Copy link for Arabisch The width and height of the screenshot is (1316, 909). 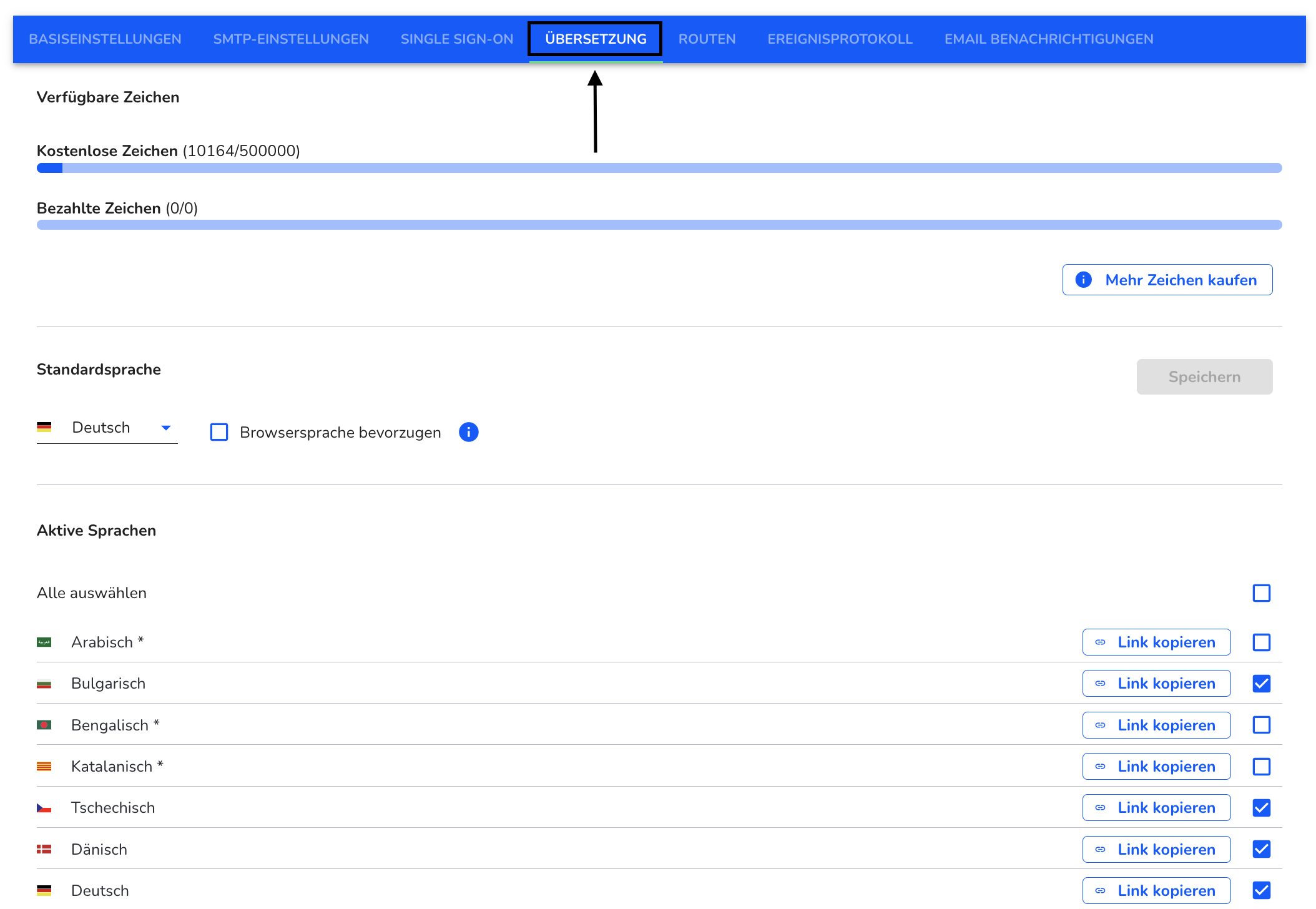(1156, 642)
